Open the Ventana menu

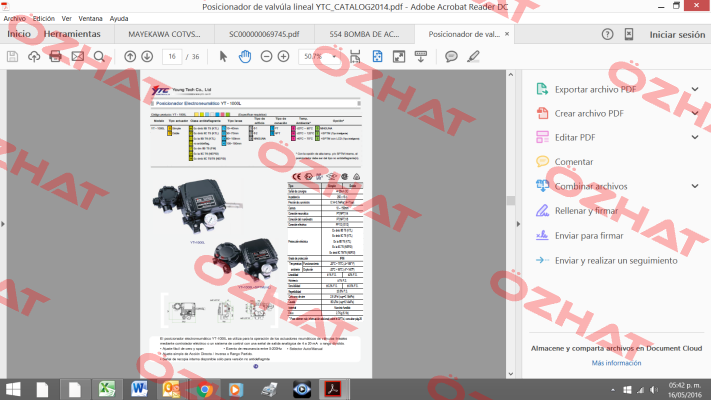[90, 19]
